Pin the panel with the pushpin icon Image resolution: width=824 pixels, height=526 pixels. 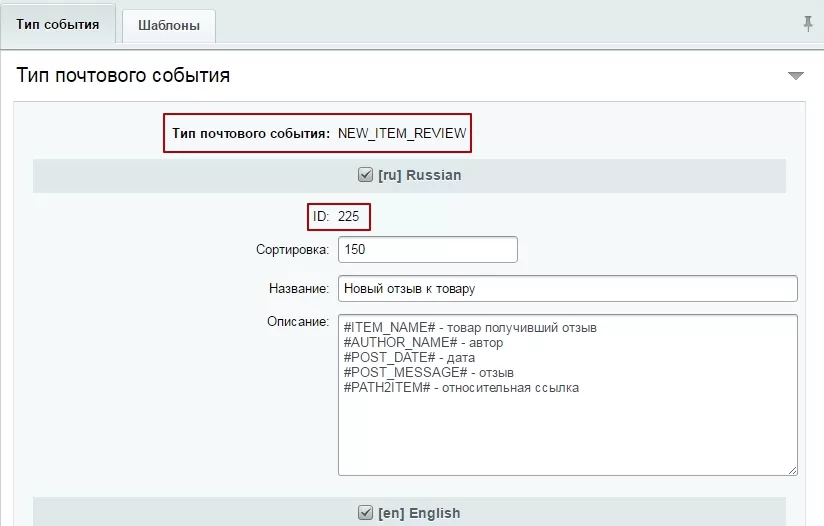pos(808,24)
